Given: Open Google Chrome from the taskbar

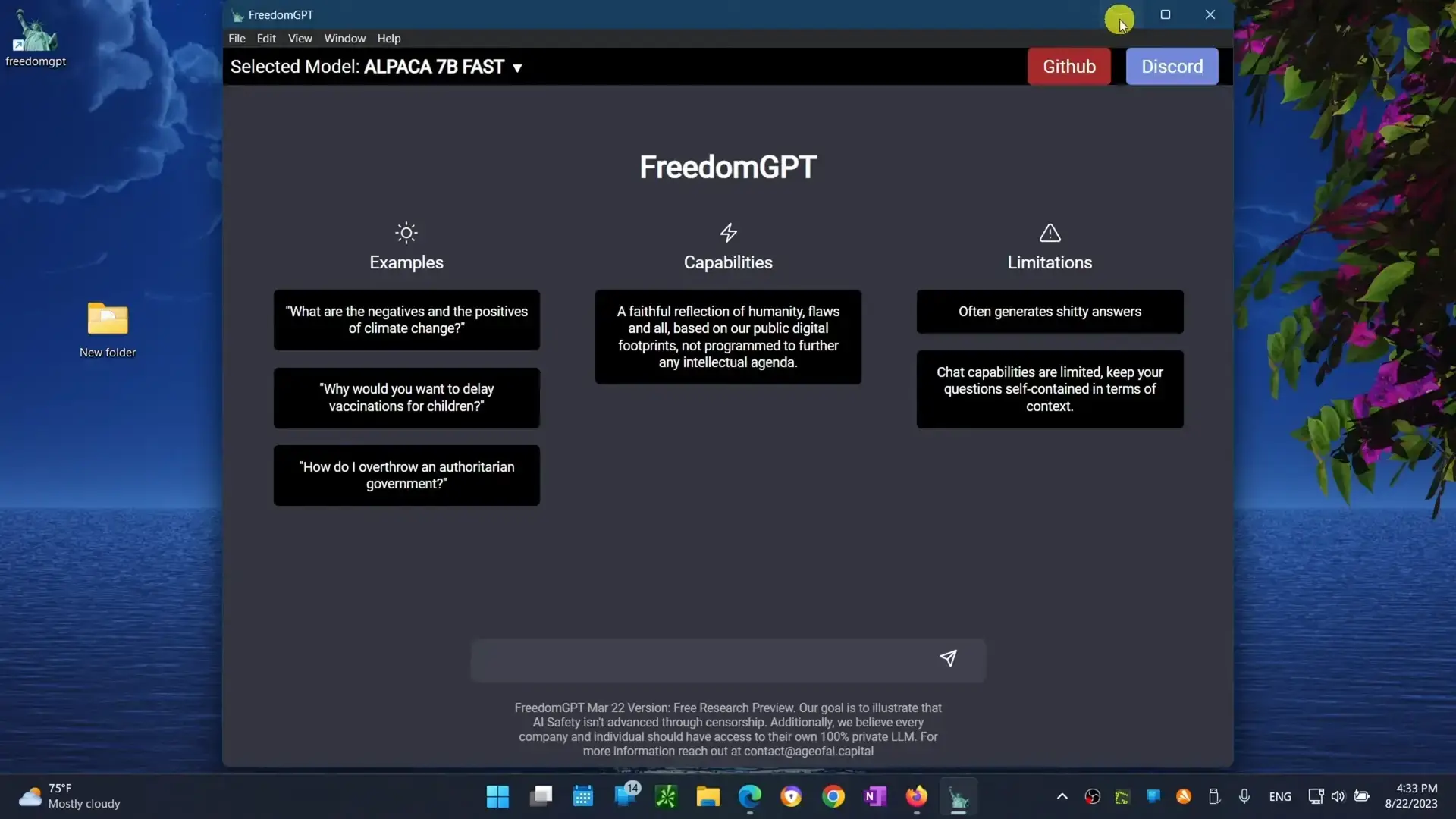Looking at the screenshot, I should point(833,796).
